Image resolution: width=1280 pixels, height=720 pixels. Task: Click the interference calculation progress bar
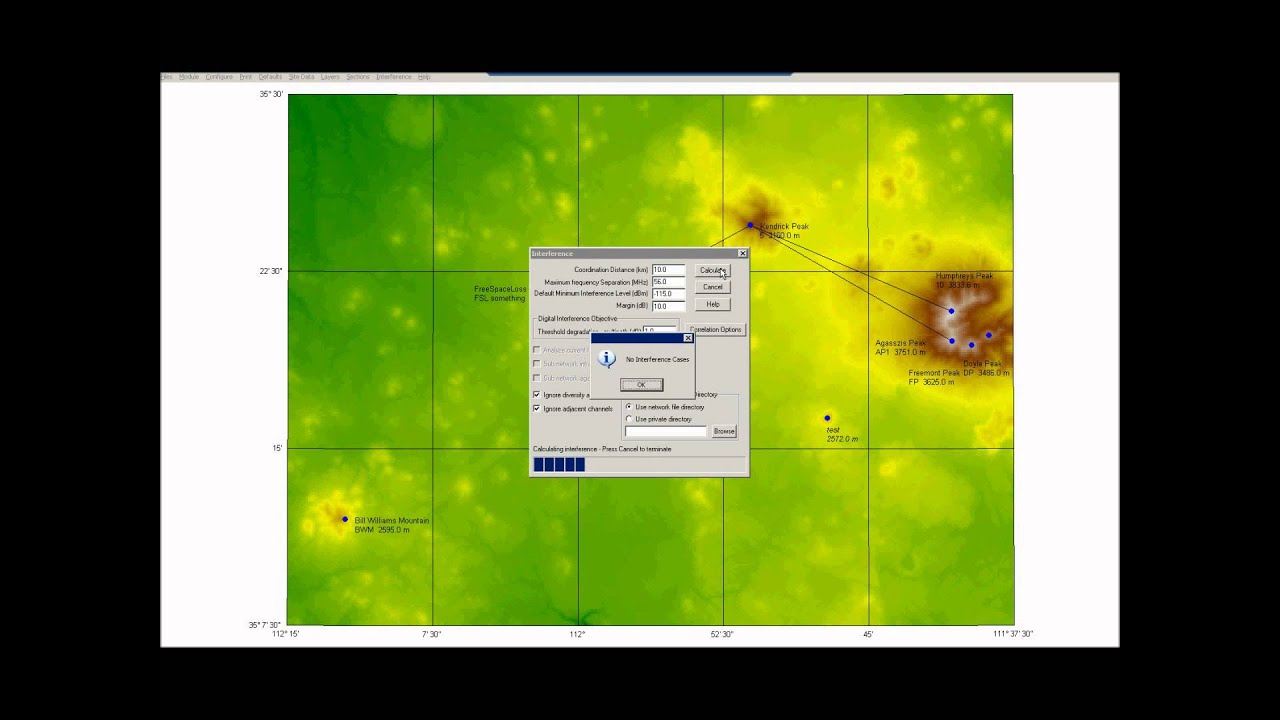click(640, 464)
